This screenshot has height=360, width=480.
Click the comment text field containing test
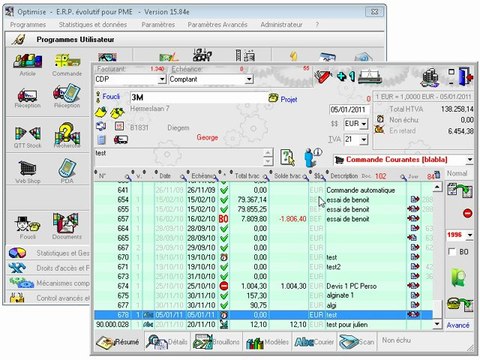click(180, 157)
